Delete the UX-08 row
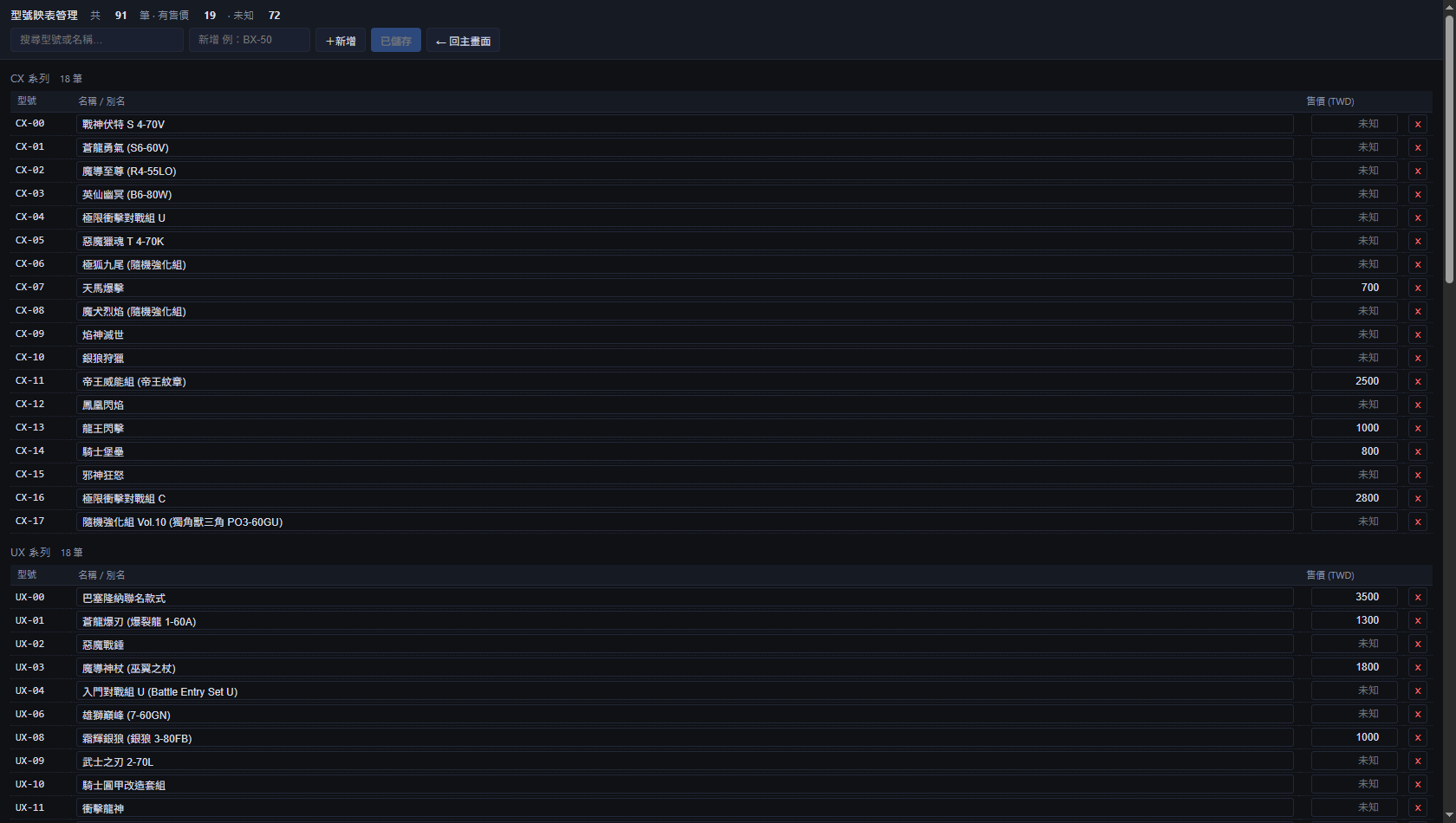Viewport: 1456px width, 823px height. (1418, 737)
